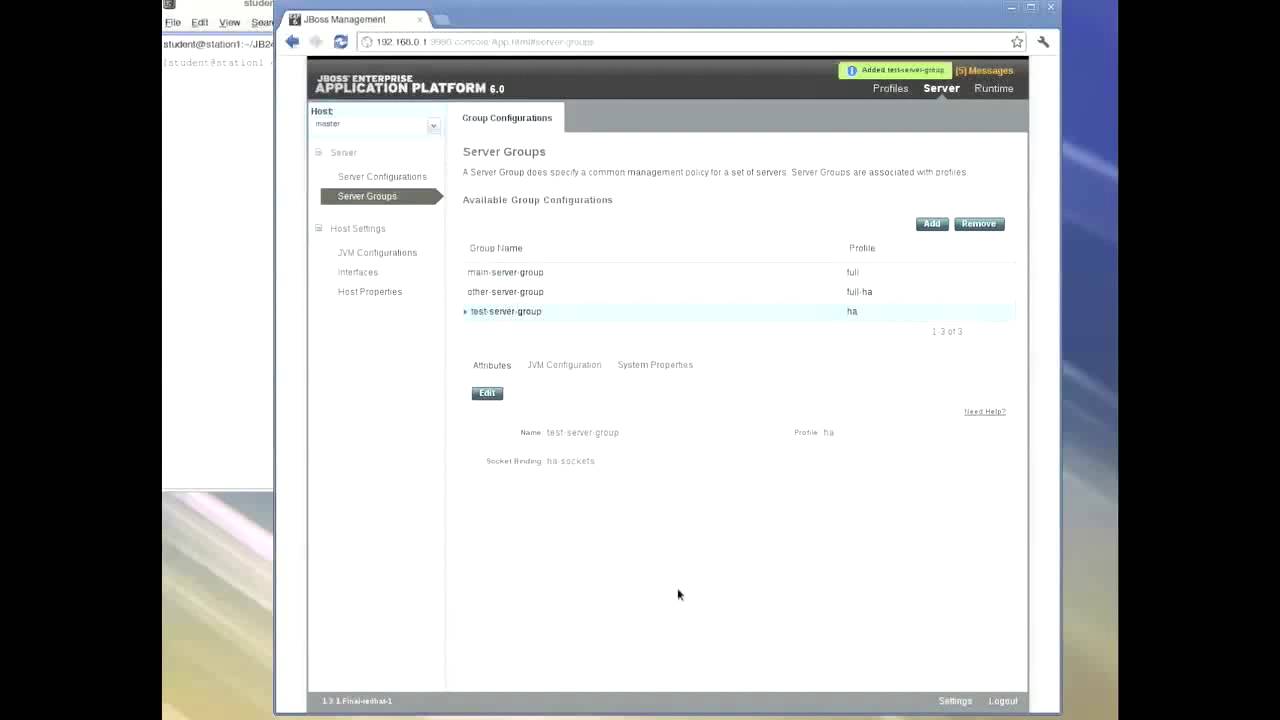Screen dimensions: 1280x720
Task: Select the test-server-group row
Action: click(740, 312)
